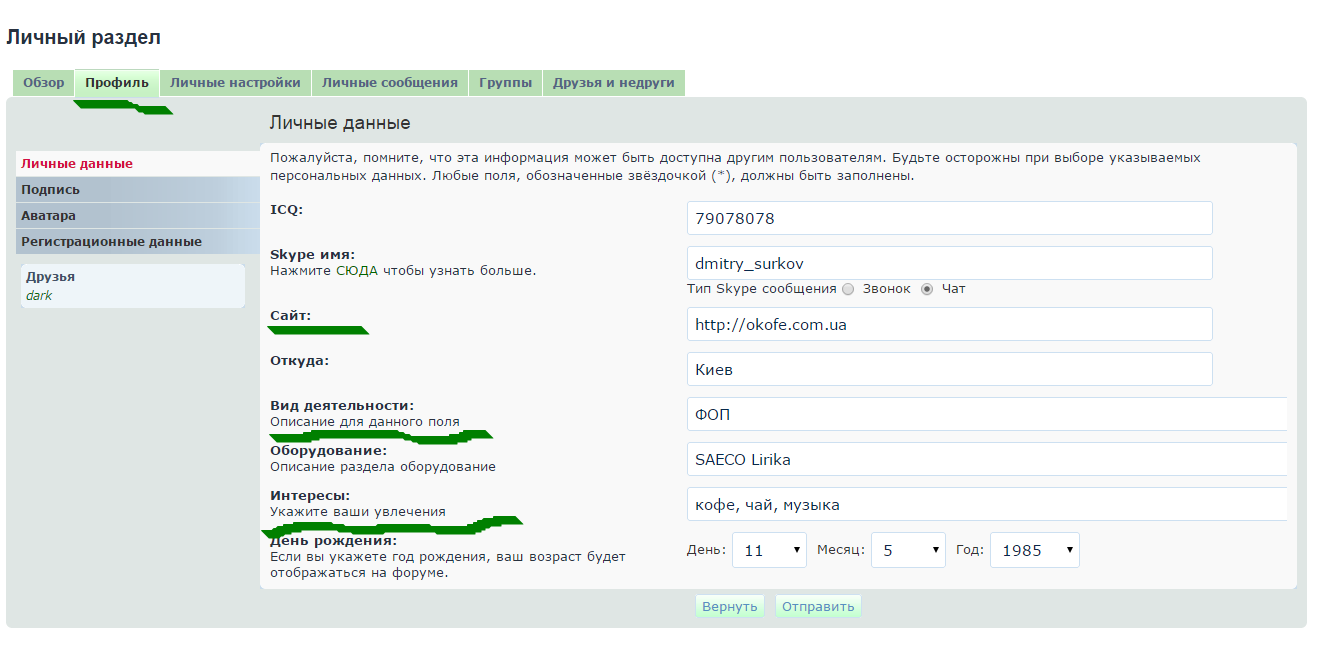The image size is (1317, 669).
Task: Click the ICQ number input field
Action: tap(949, 218)
